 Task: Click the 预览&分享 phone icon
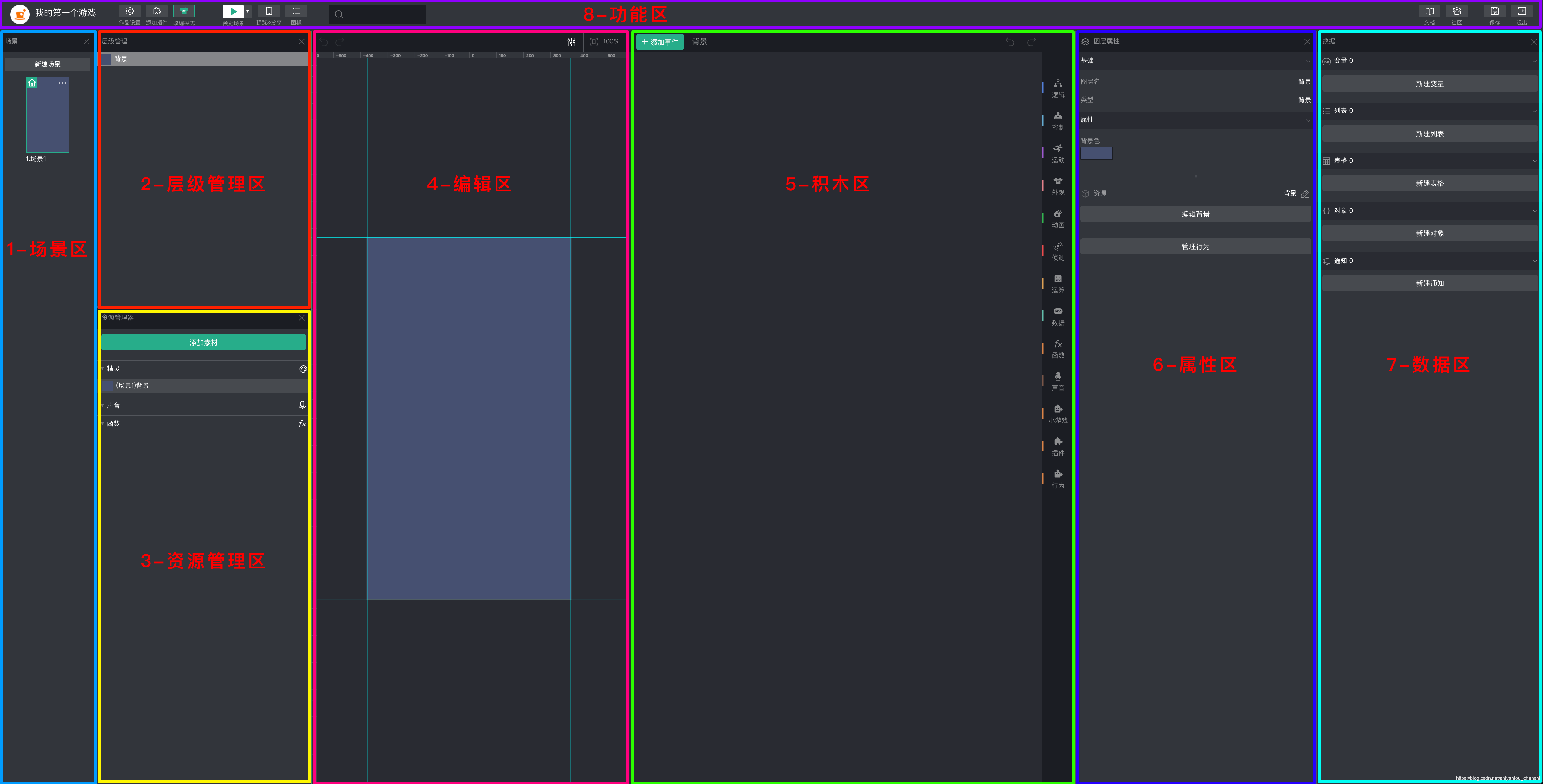click(269, 11)
